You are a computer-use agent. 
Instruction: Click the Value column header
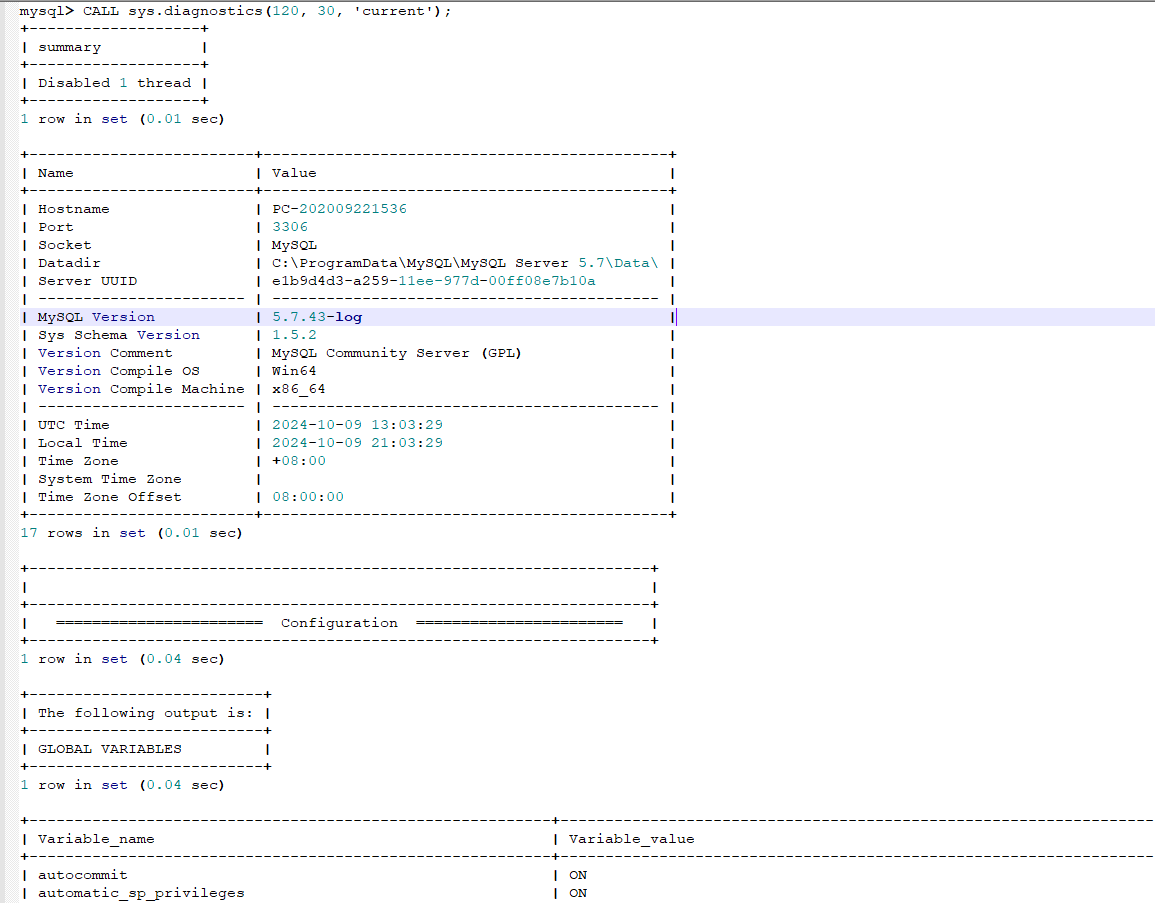coord(294,173)
